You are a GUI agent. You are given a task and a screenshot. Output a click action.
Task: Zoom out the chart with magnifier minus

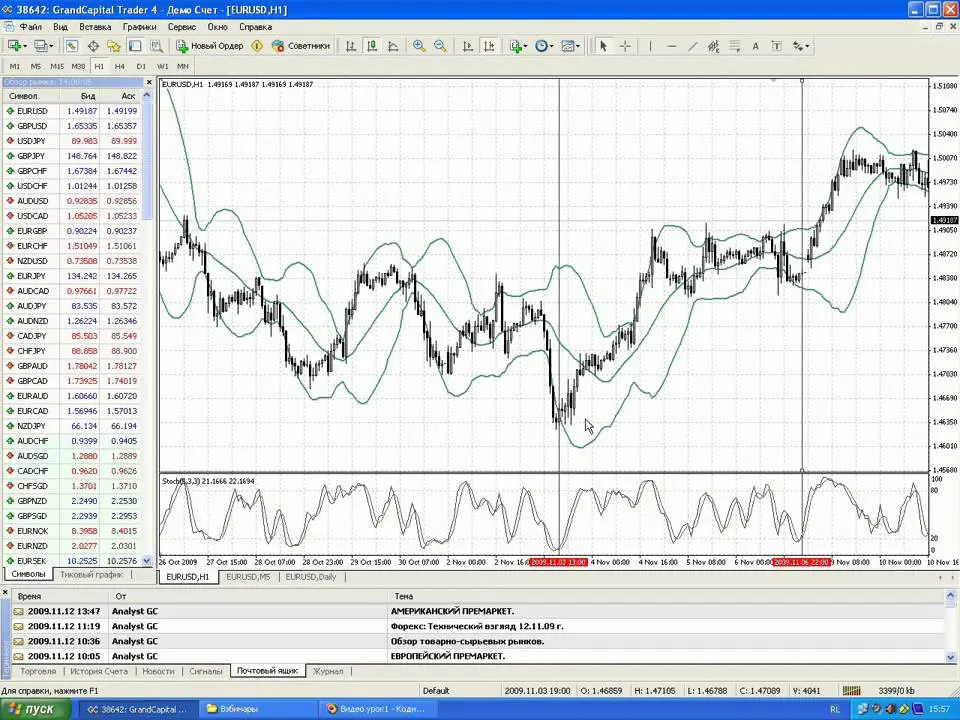pos(440,46)
